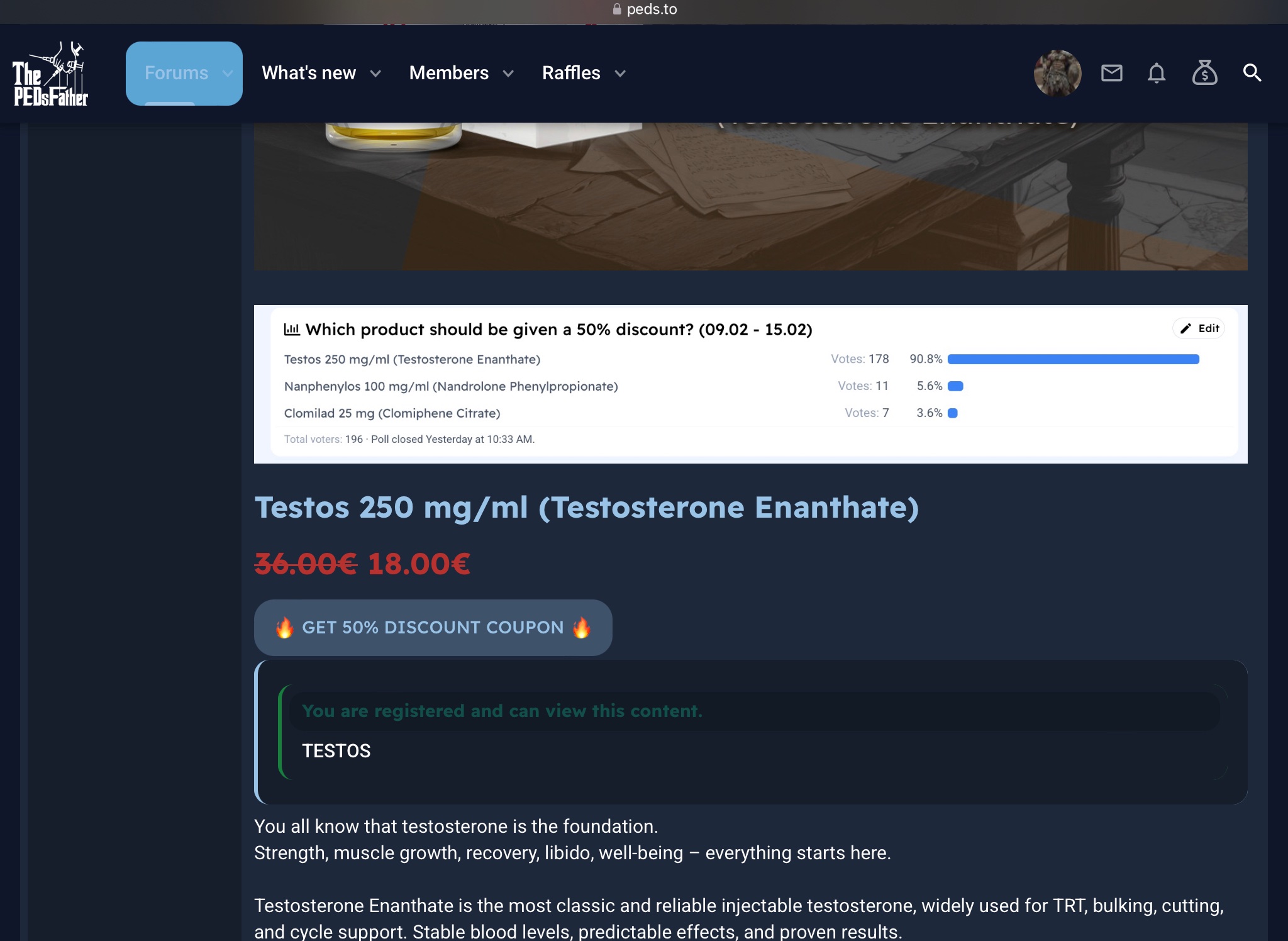
Task: Click the user avatar picture
Action: point(1057,74)
